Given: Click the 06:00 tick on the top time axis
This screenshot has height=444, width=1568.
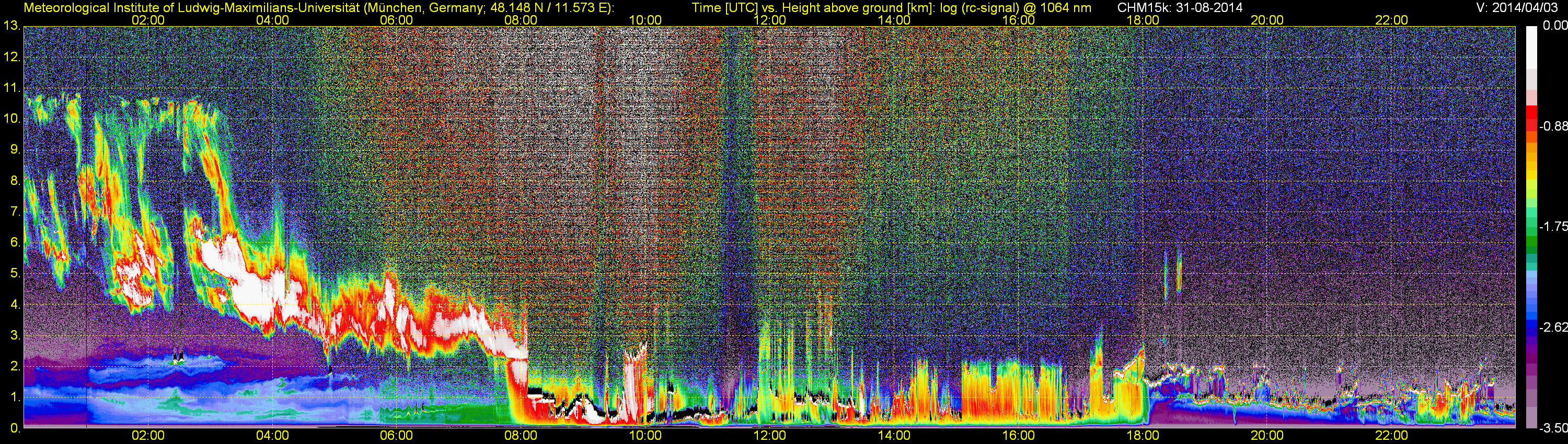Looking at the screenshot, I should tap(396, 20).
